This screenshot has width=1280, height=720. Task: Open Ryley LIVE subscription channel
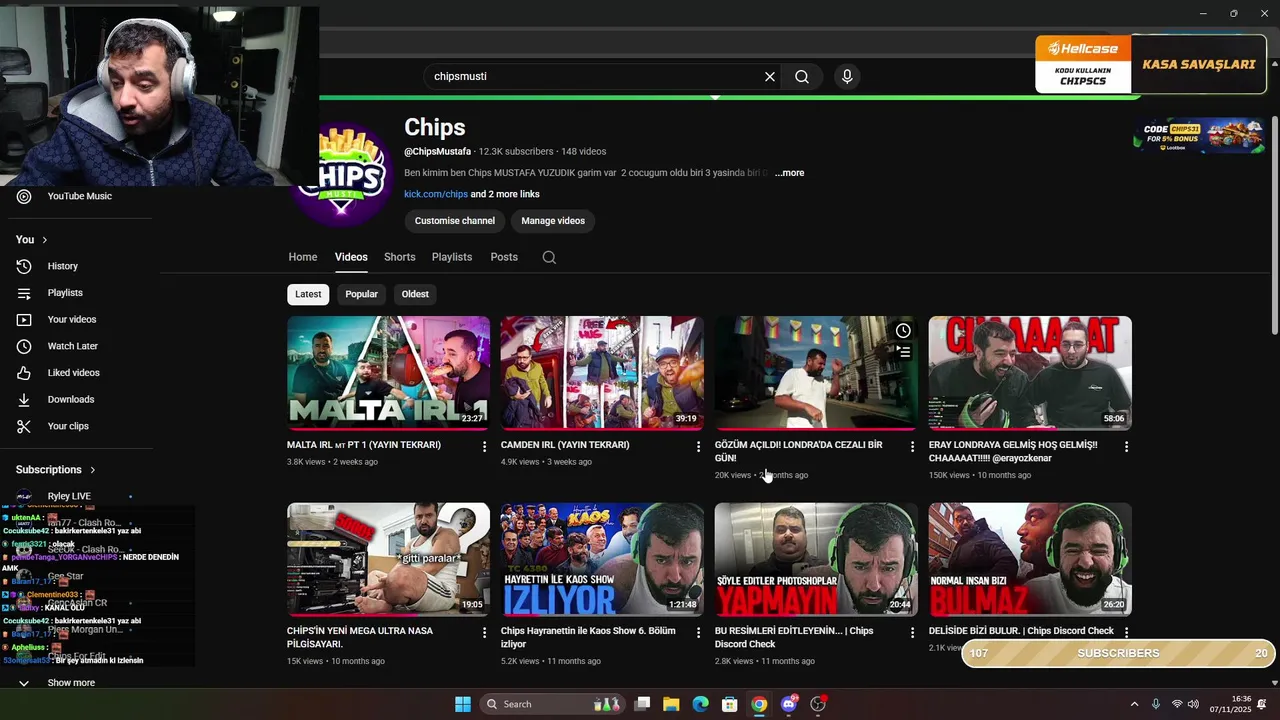[70, 496]
